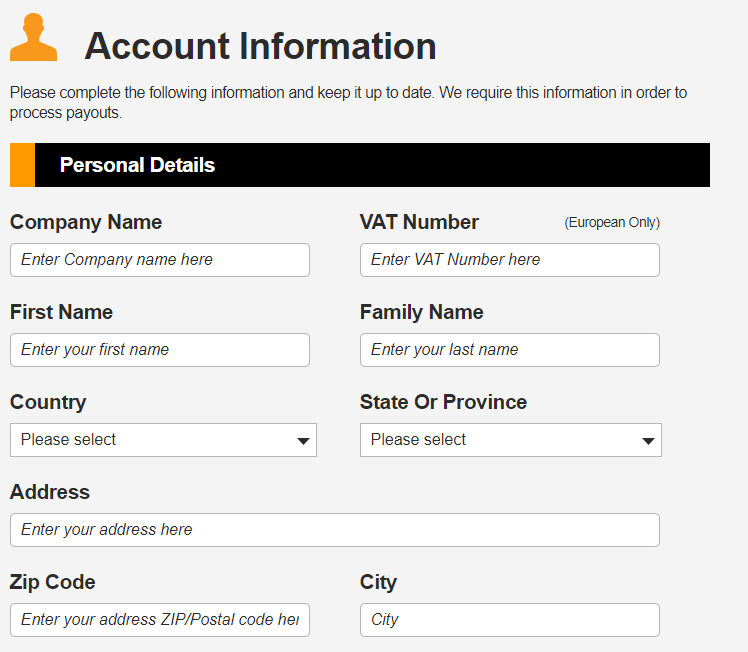The height and width of the screenshot is (652, 748).
Task: Click the Address text field
Action: (335, 530)
